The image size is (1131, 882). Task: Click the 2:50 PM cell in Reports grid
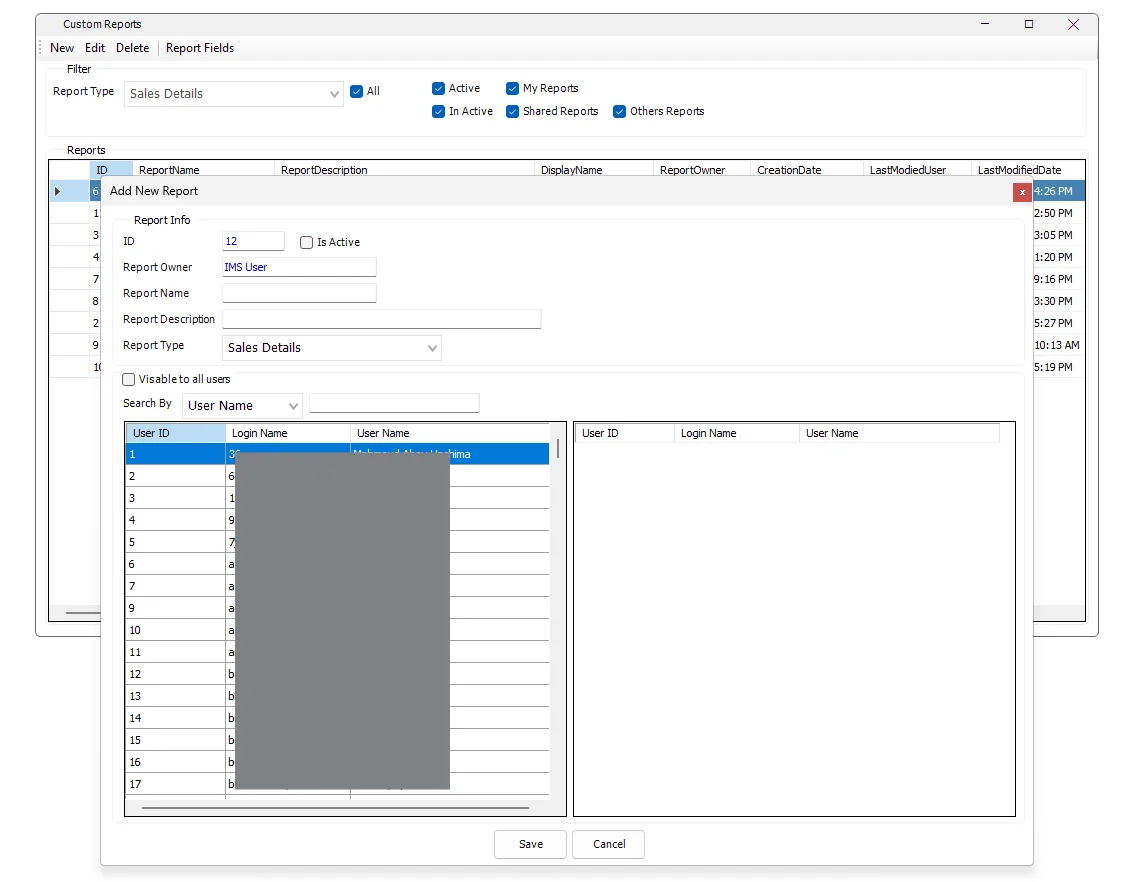coord(1058,213)
